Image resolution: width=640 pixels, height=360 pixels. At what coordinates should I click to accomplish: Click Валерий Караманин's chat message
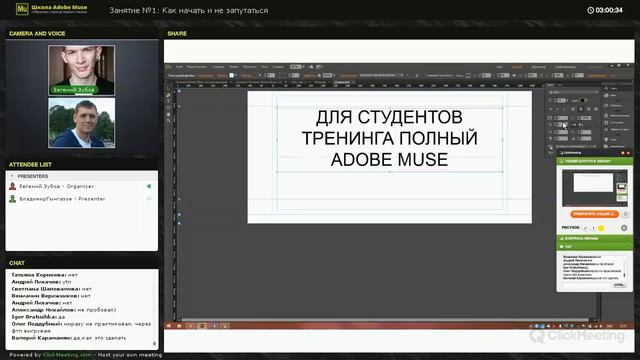tap(69, 338)
